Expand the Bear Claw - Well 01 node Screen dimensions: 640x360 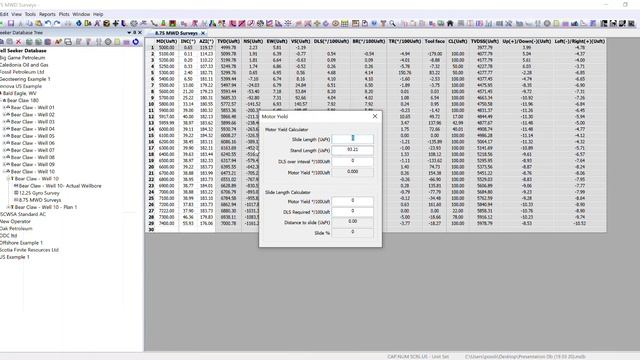click(4, 107)
